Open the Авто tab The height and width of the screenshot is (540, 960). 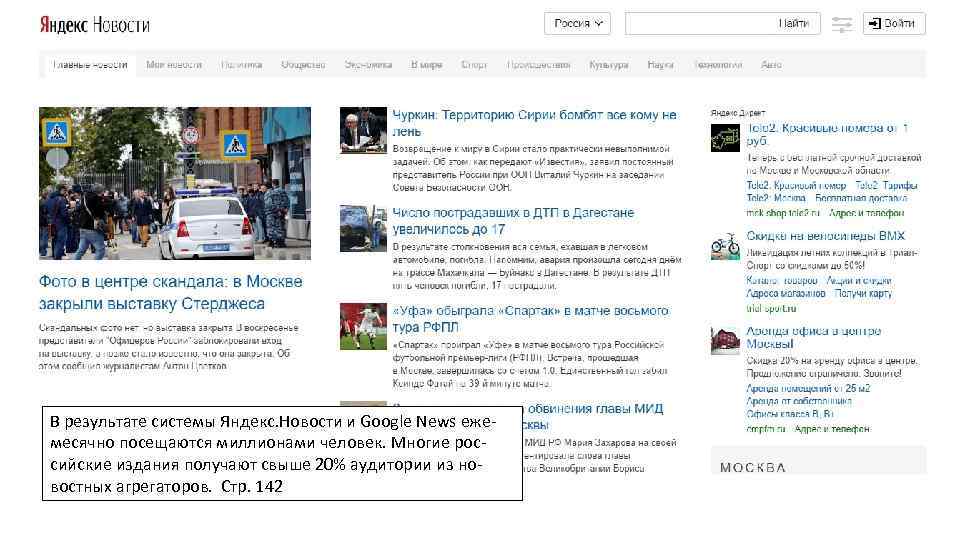point(771,65)
